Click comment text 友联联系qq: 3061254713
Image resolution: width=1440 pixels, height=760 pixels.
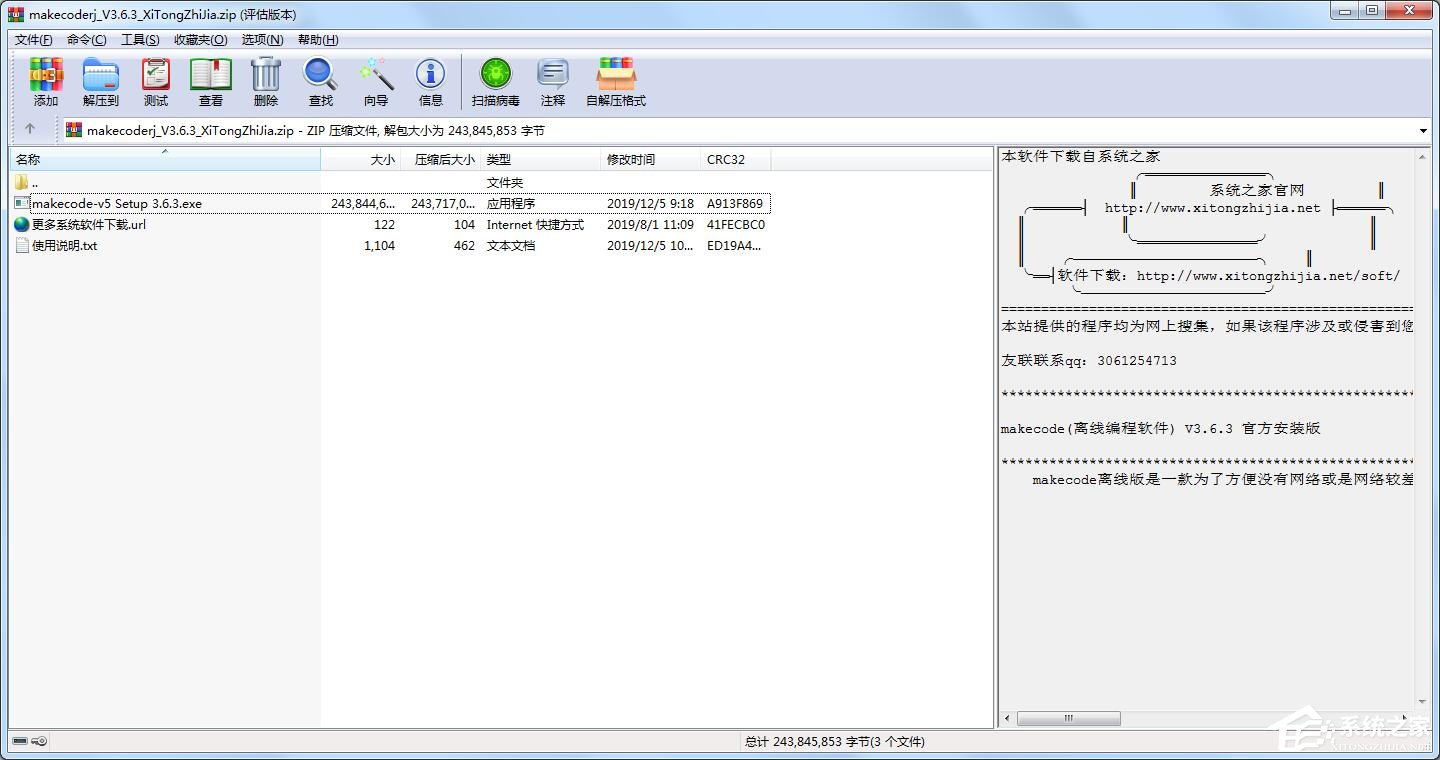point(1089,360)
